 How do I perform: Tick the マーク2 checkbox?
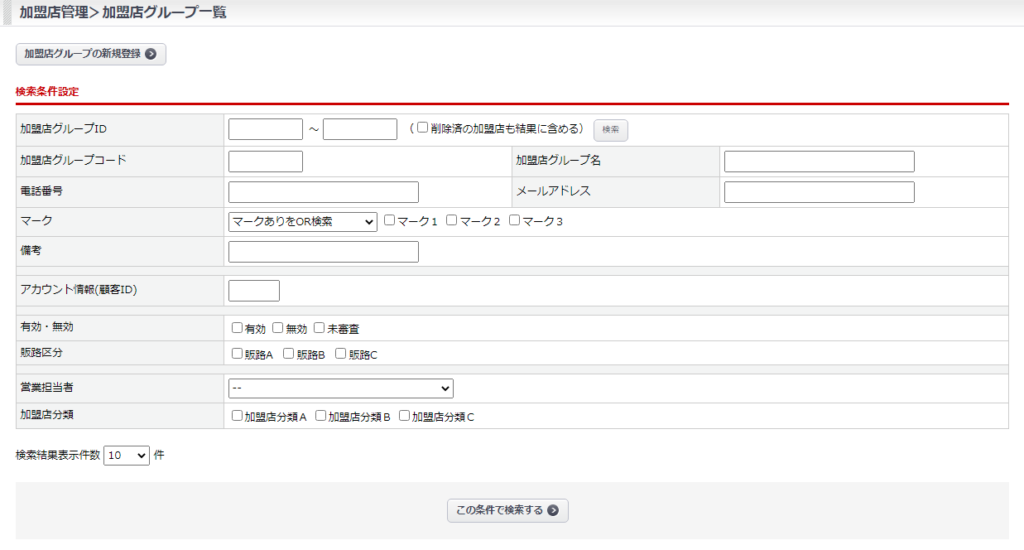pos(452,221)
